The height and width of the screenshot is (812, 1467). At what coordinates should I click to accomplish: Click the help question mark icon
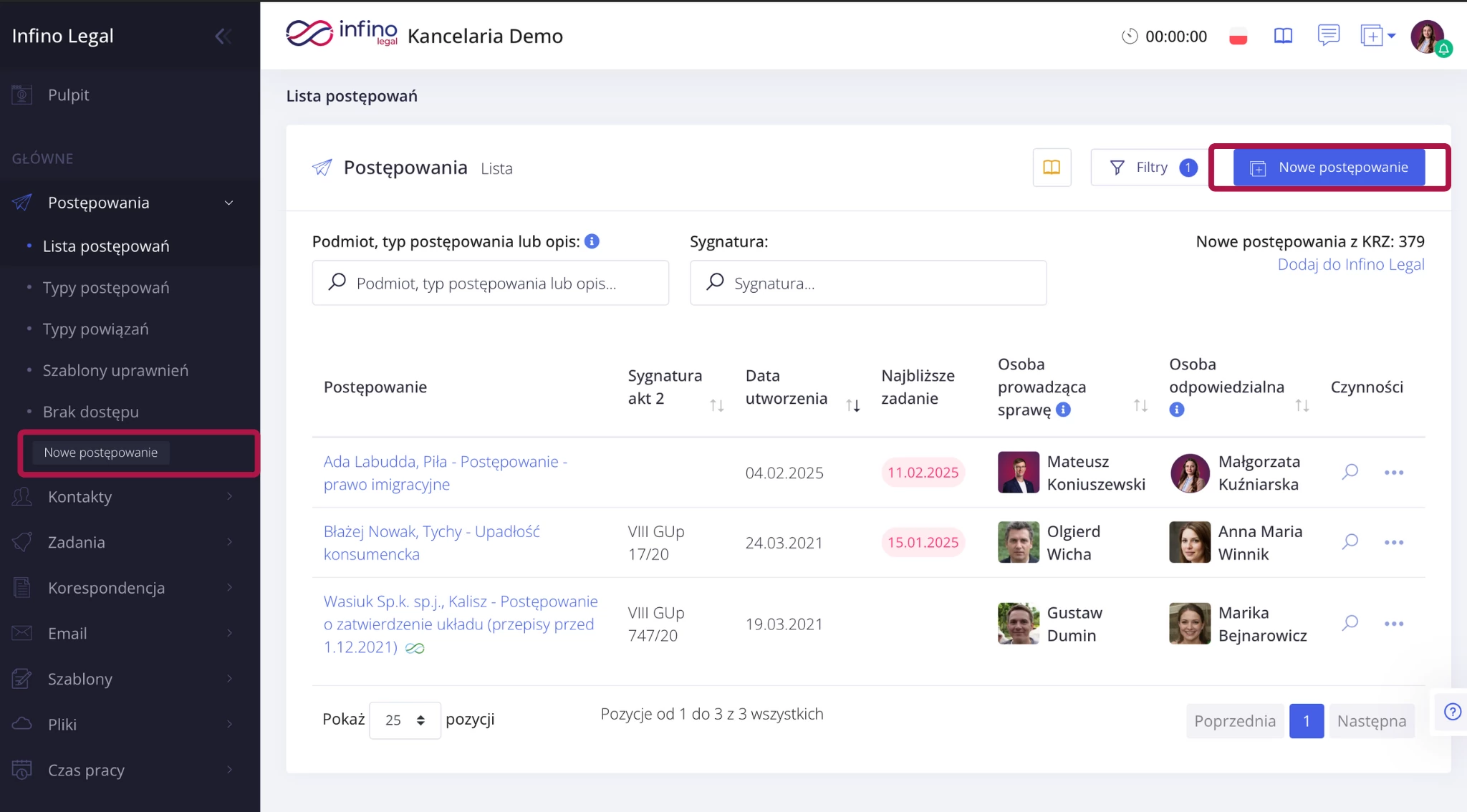point(1452,712)
